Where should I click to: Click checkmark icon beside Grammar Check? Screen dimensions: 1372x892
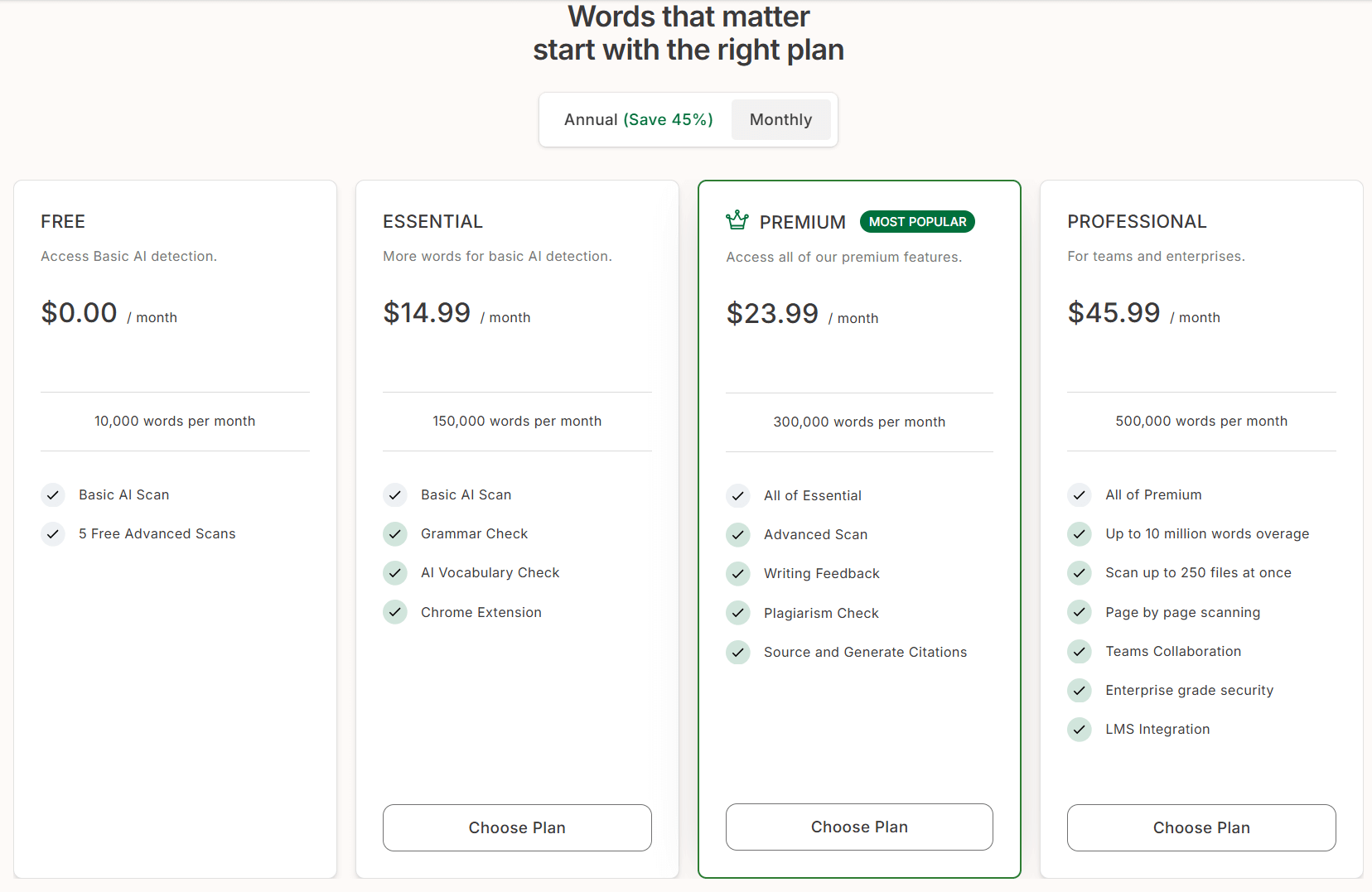tap(395, 534)
